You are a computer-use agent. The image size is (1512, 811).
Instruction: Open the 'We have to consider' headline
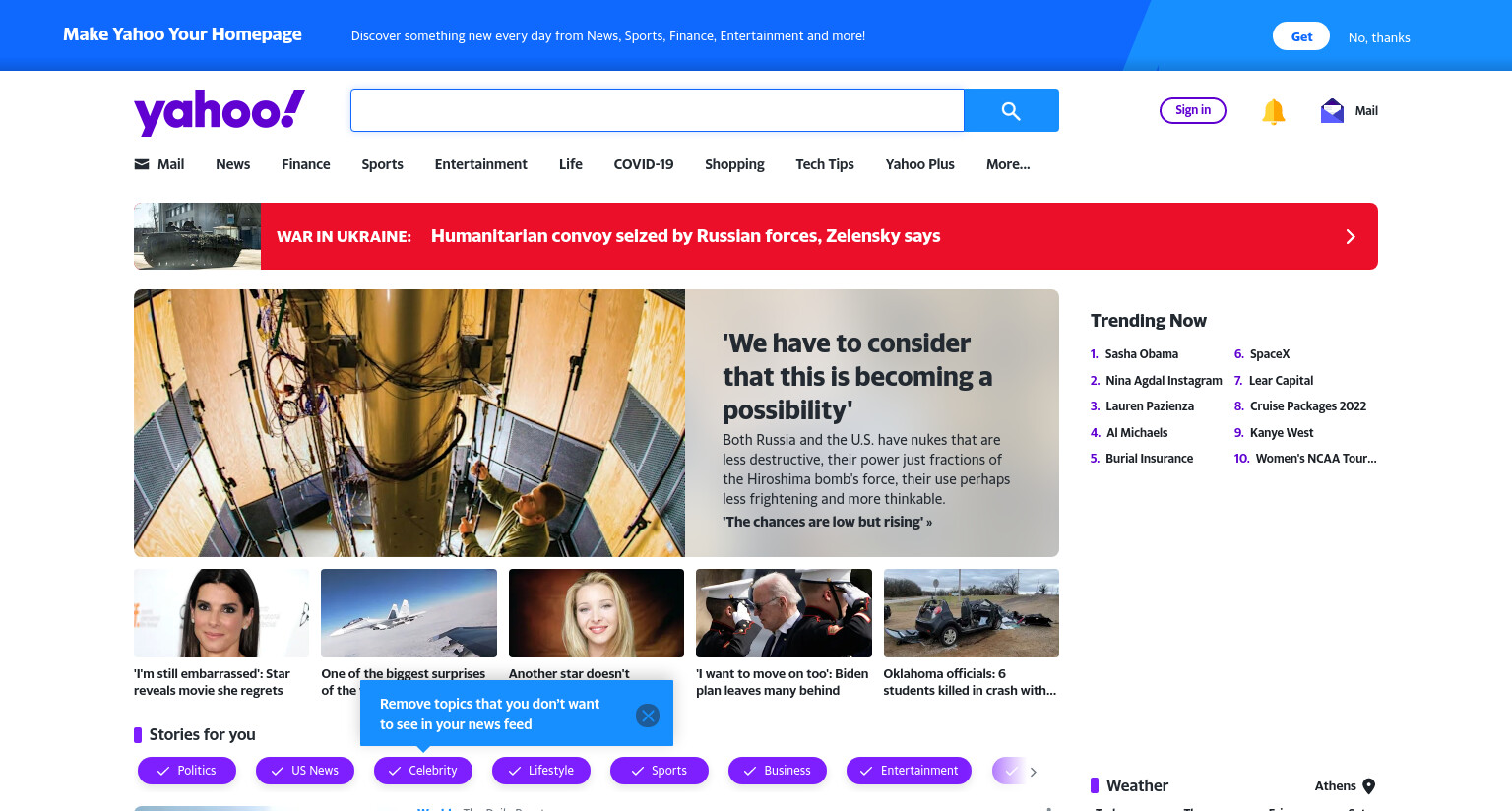pos(857,377)
